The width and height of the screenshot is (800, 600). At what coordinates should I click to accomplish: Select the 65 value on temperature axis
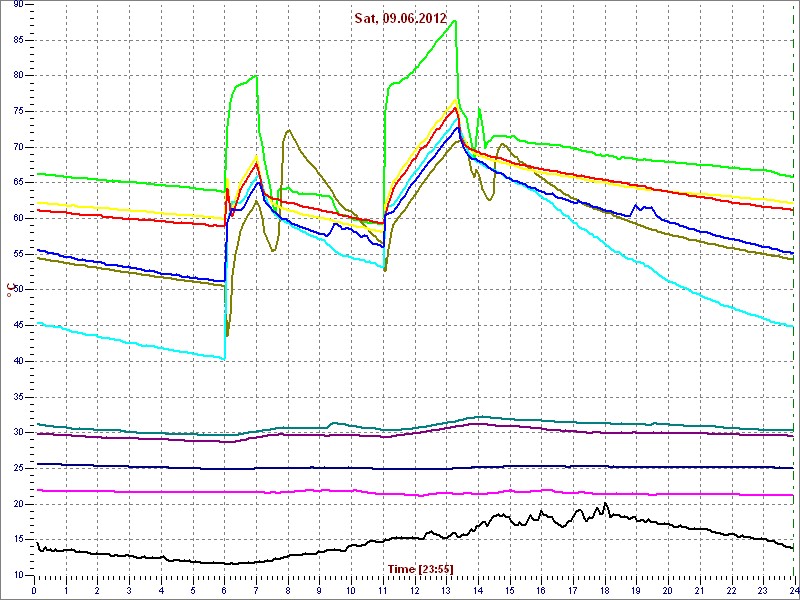tap(19, 183)
